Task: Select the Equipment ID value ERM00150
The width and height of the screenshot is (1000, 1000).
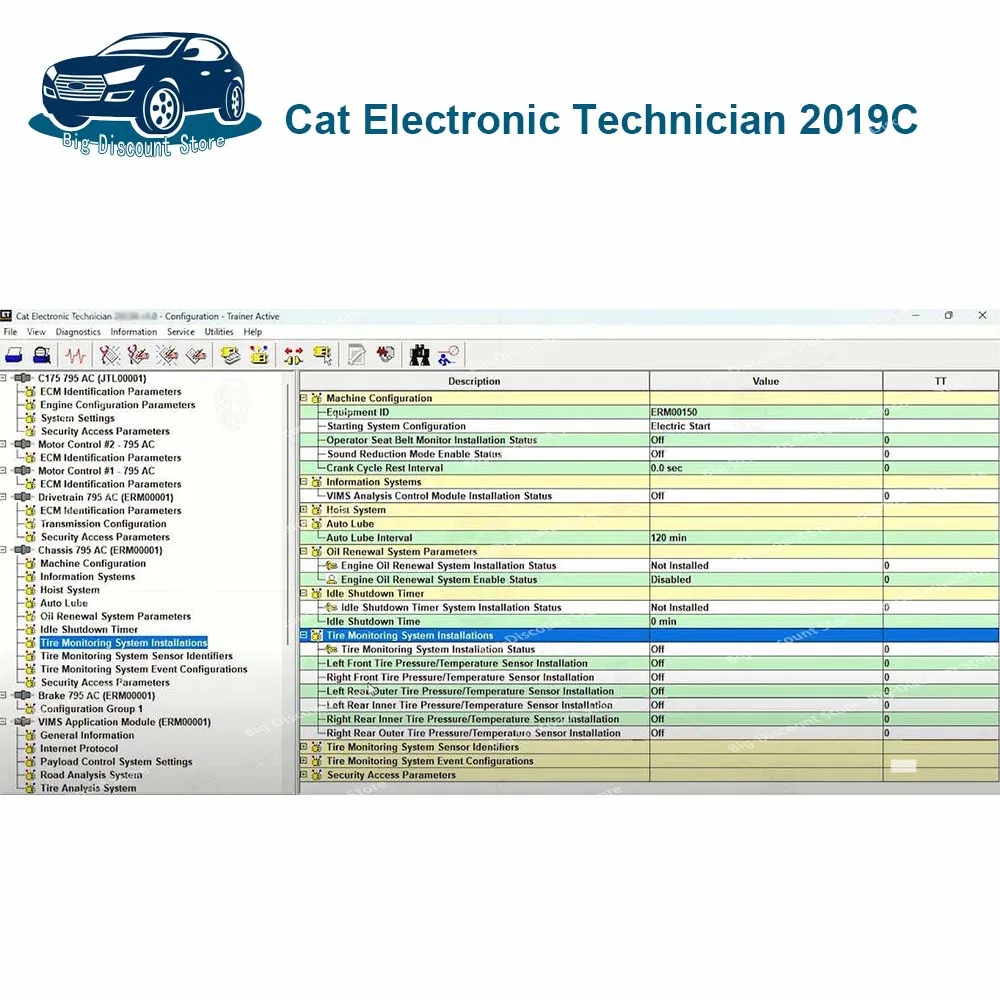Action: [x=674, y=413]
